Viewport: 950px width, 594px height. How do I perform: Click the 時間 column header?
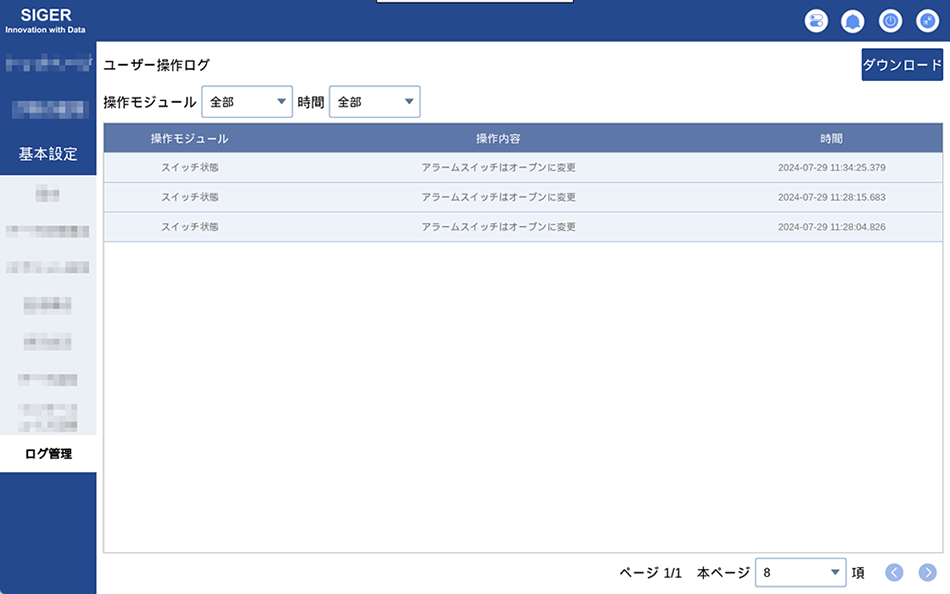pos(831,139)
